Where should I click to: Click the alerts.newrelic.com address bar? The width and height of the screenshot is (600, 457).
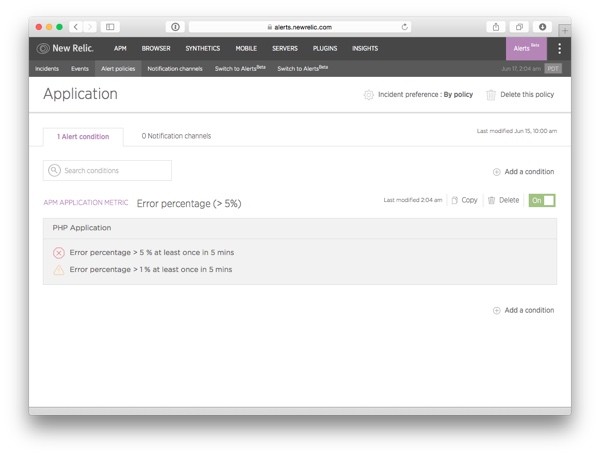300,27
